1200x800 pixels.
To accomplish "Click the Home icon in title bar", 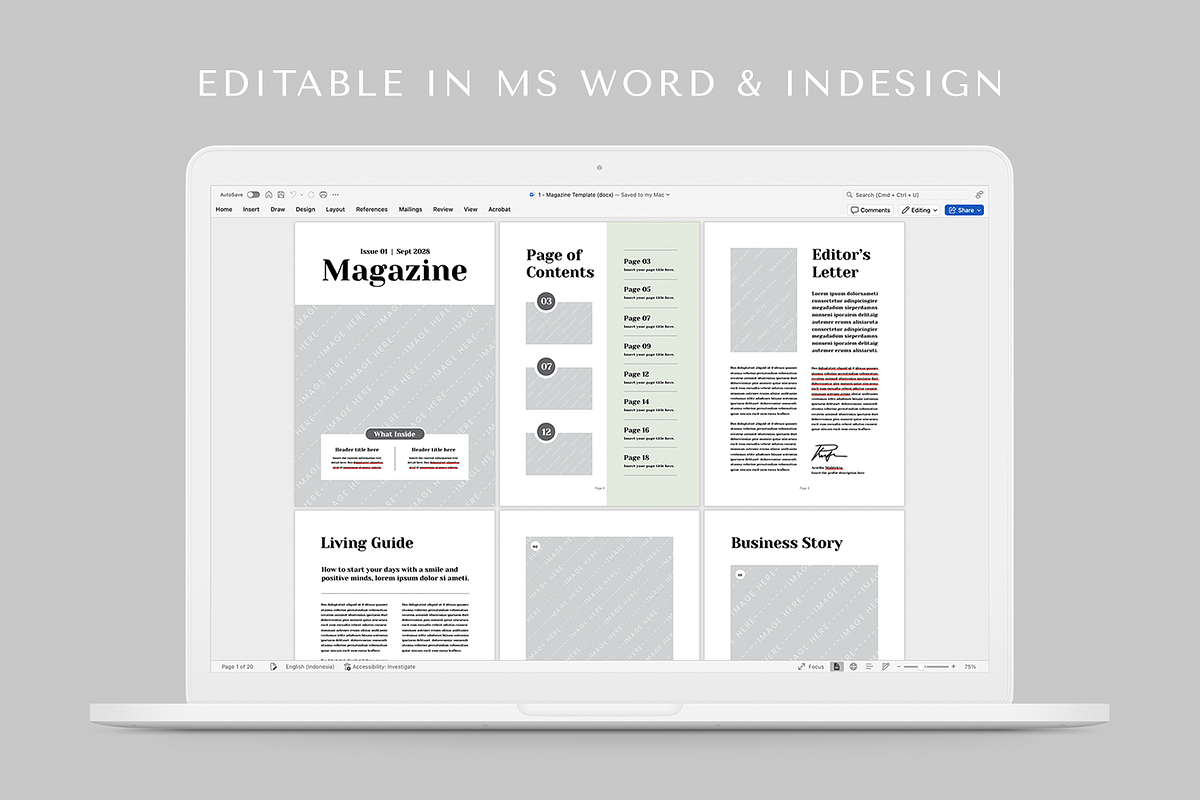I will click(x=269, y=195).
